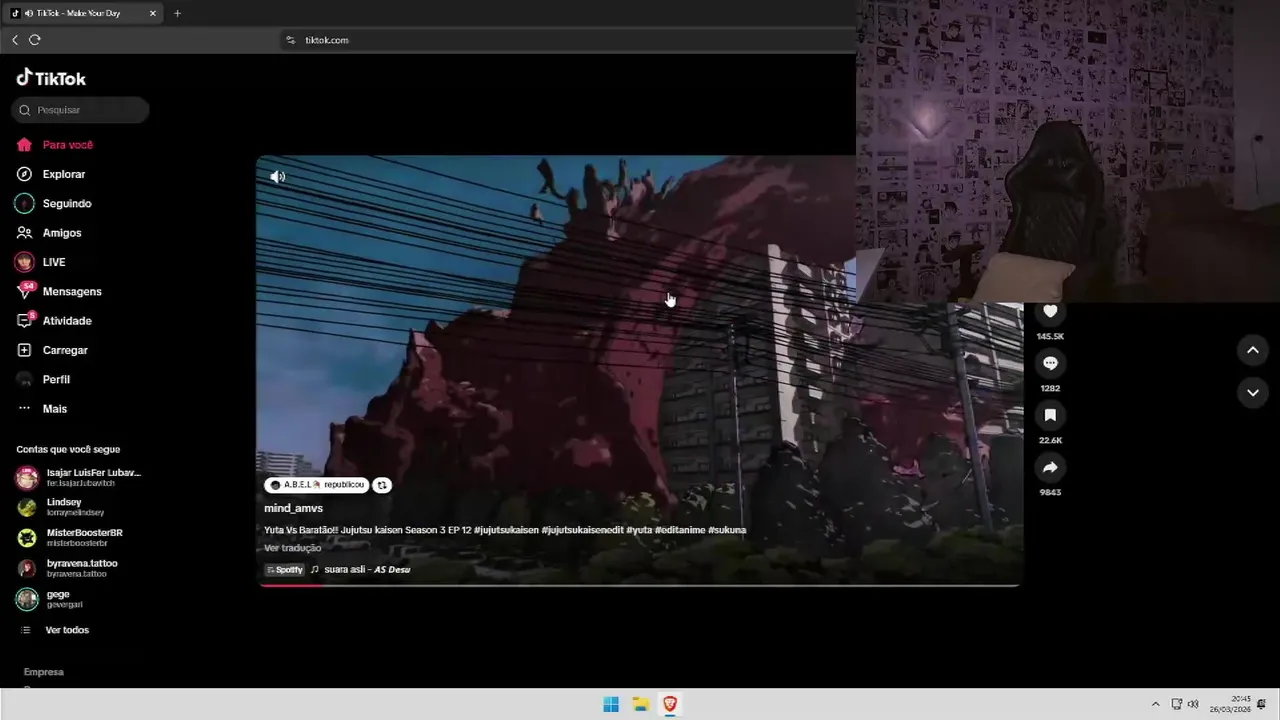Open the Windows Start menu
1280x720 pixels.
pyautogui.click(x=611, y=704)
